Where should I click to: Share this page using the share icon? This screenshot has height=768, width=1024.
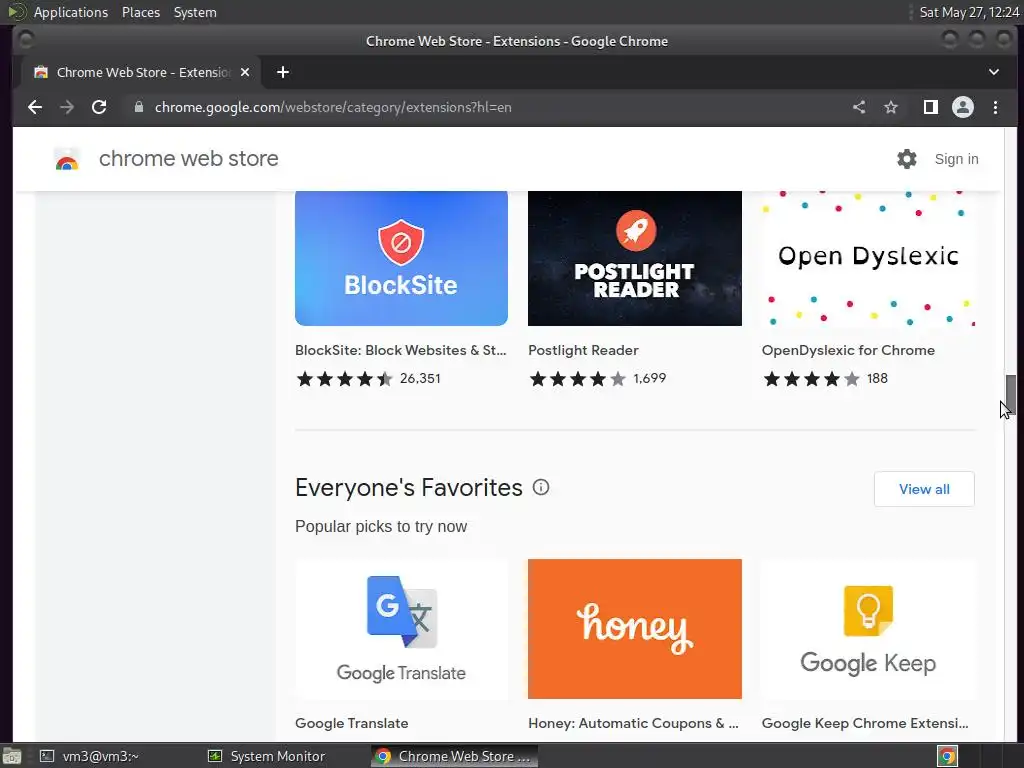pos(859,107)
